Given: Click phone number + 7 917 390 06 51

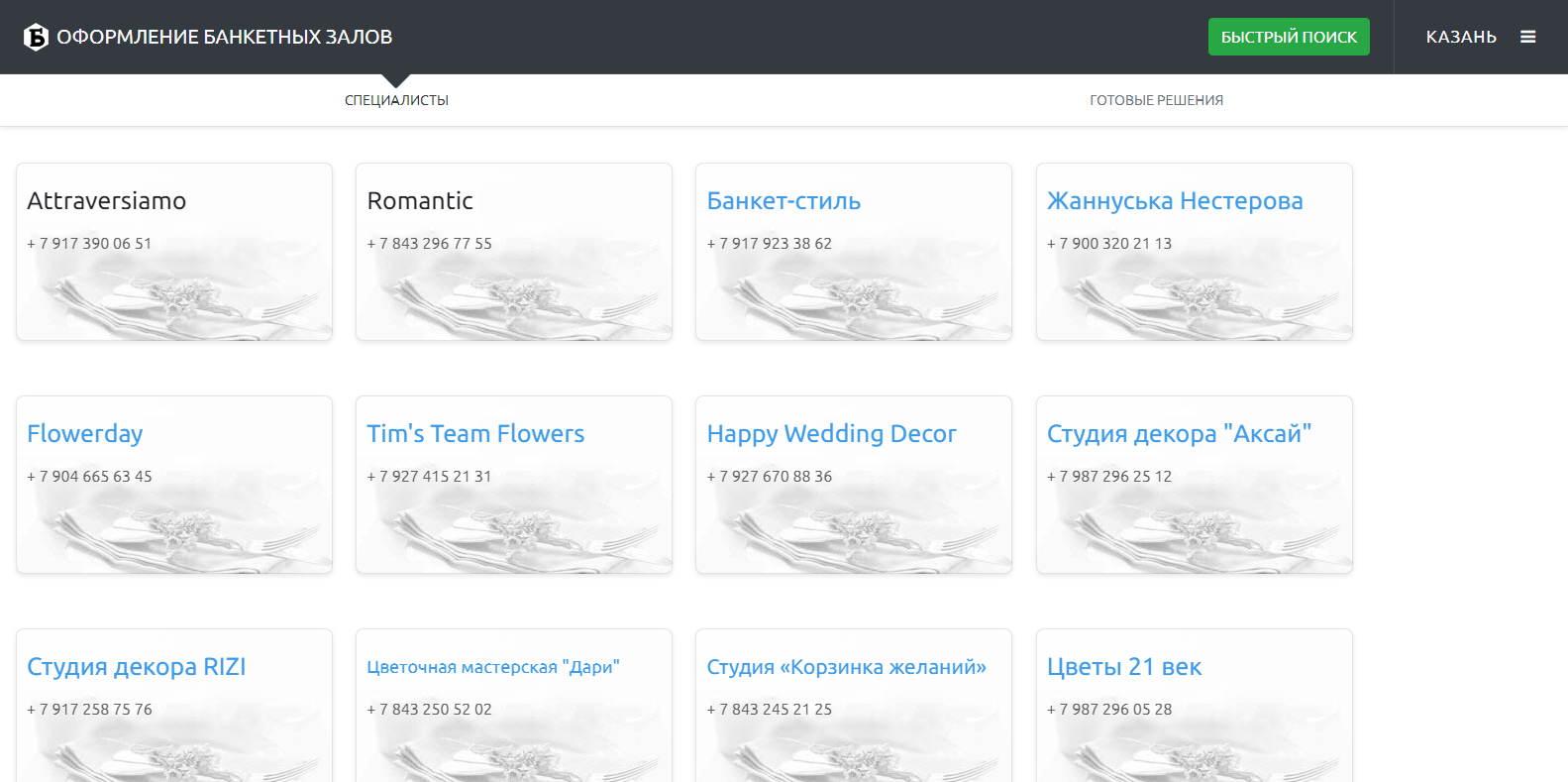Looking at the screenshot, I should [x=89, y=244].
